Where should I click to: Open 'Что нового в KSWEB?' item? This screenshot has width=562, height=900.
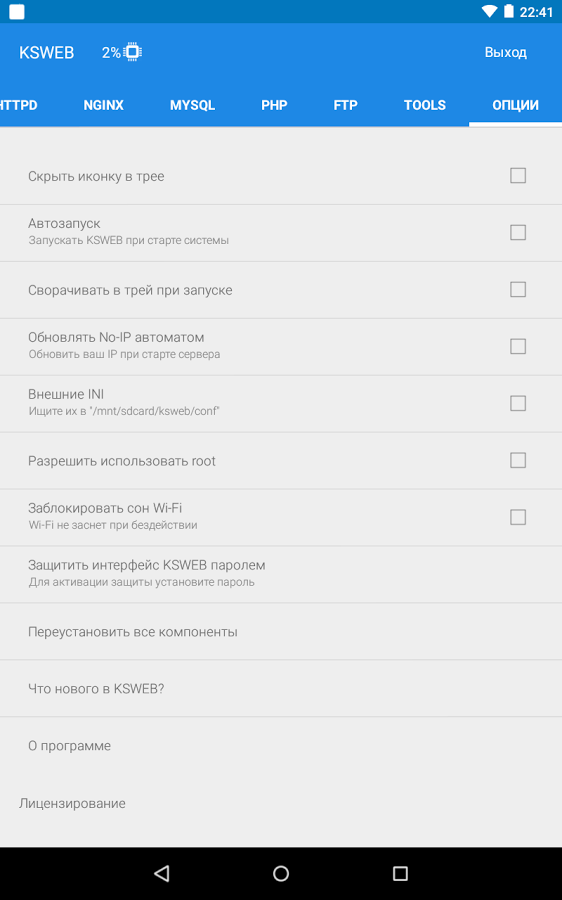281,688
